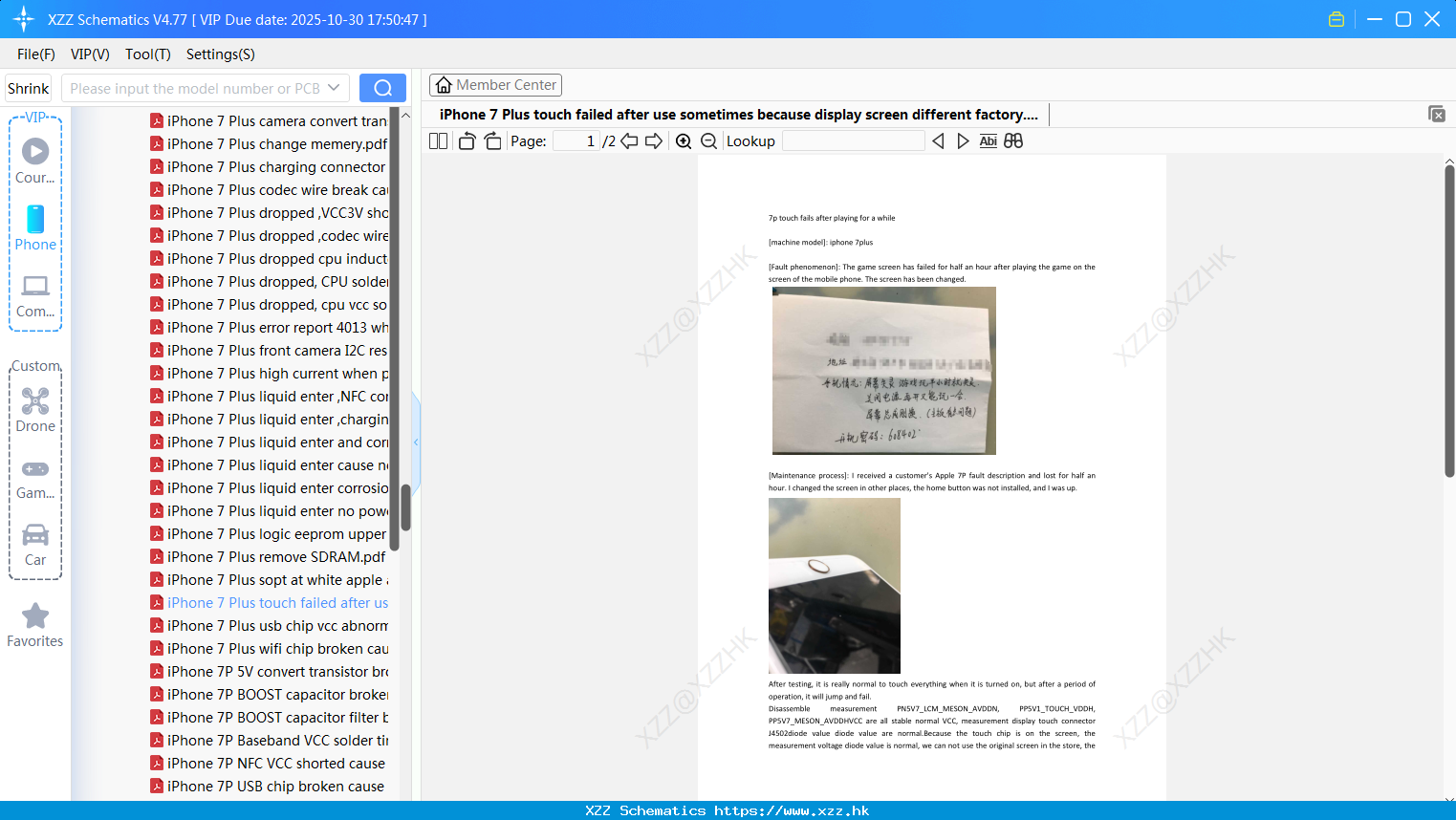Open iPhone 7 Plus remove SDRAM.pdf

coord(268,557)
